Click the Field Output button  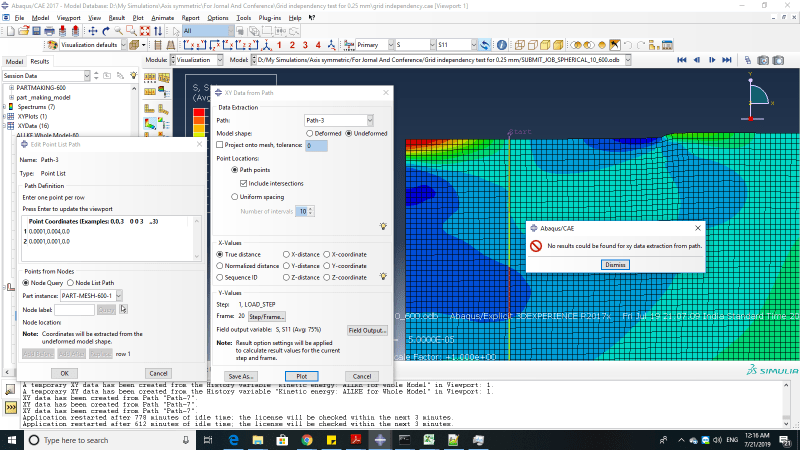[367, 331]
